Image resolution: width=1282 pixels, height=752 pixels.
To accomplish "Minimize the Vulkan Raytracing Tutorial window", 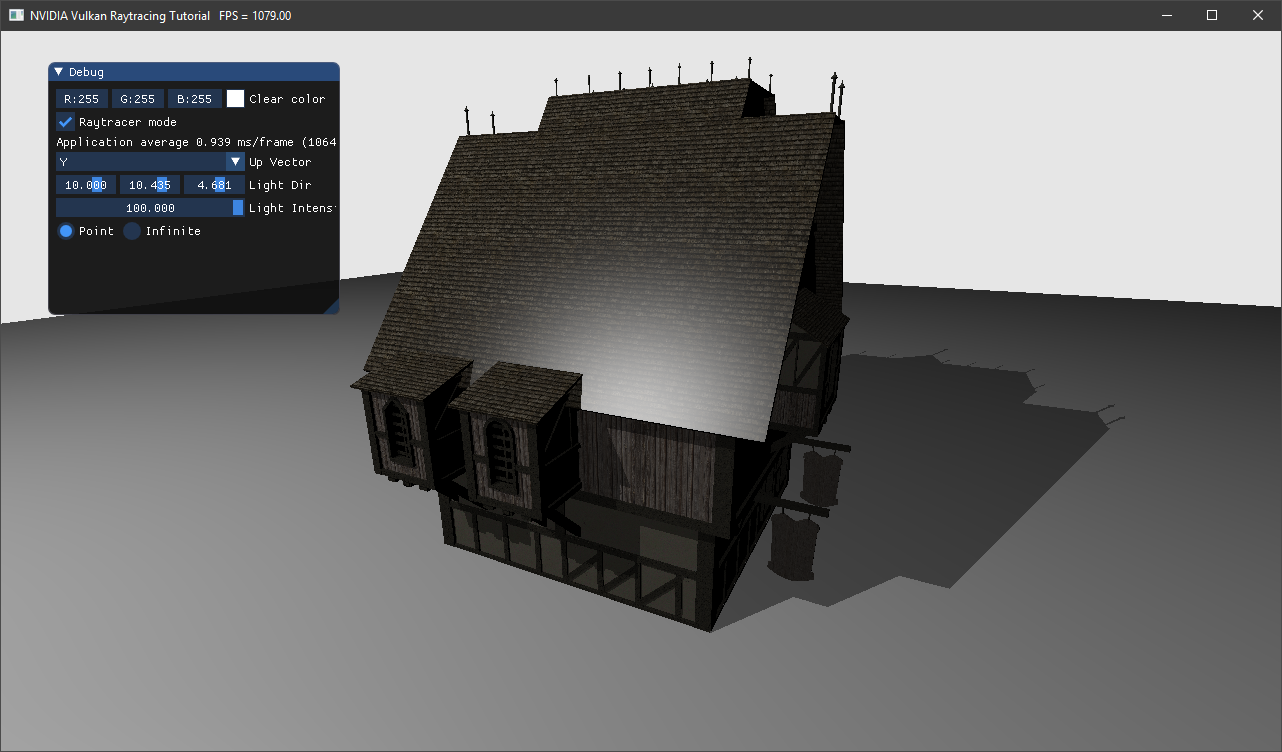I will [x=1166, y=15].
